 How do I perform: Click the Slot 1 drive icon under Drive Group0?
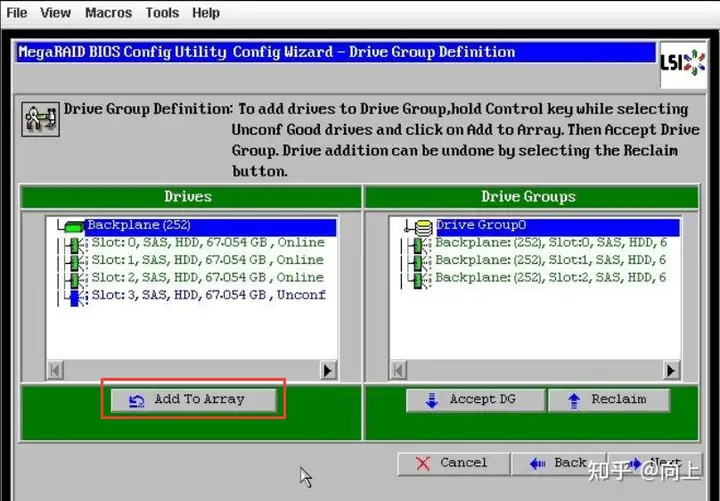click(420, 262)
